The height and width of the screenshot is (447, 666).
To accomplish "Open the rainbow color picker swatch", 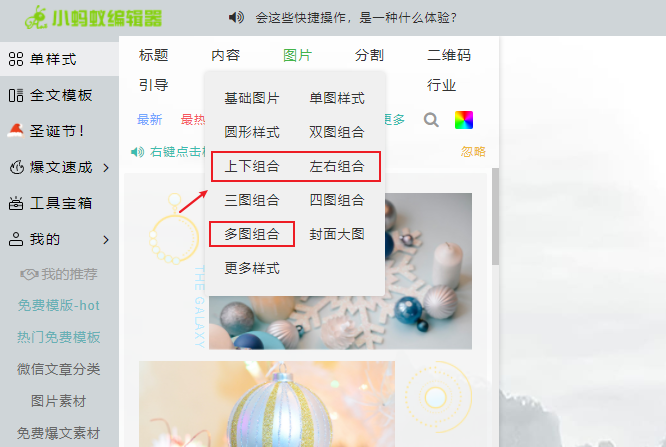I will [464, 120].
